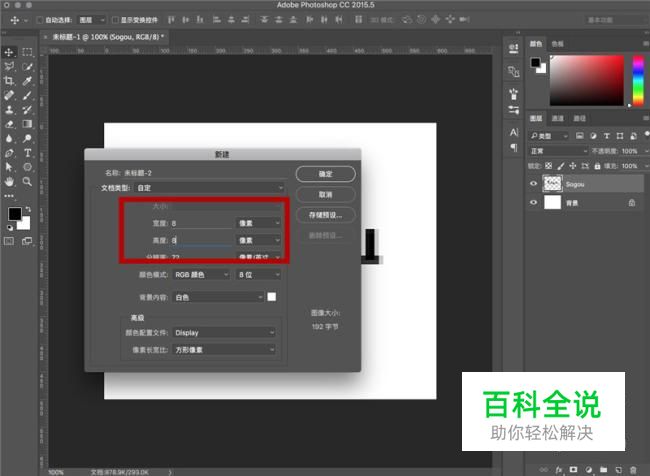Open the 颜色配置文件 Display dropdown
The width and height of the screenshot is (650, 476).
(224, 333)
